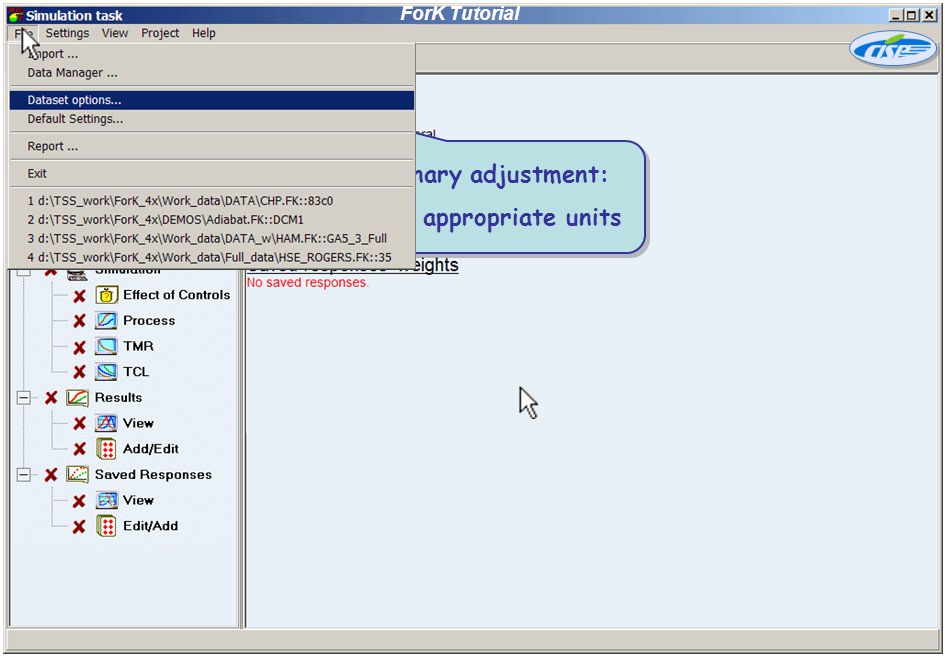Image resolution: width=945 pixels, height=657 pixels.
Task: Open recent file CHP.FK::83c0
Action: 212,201
